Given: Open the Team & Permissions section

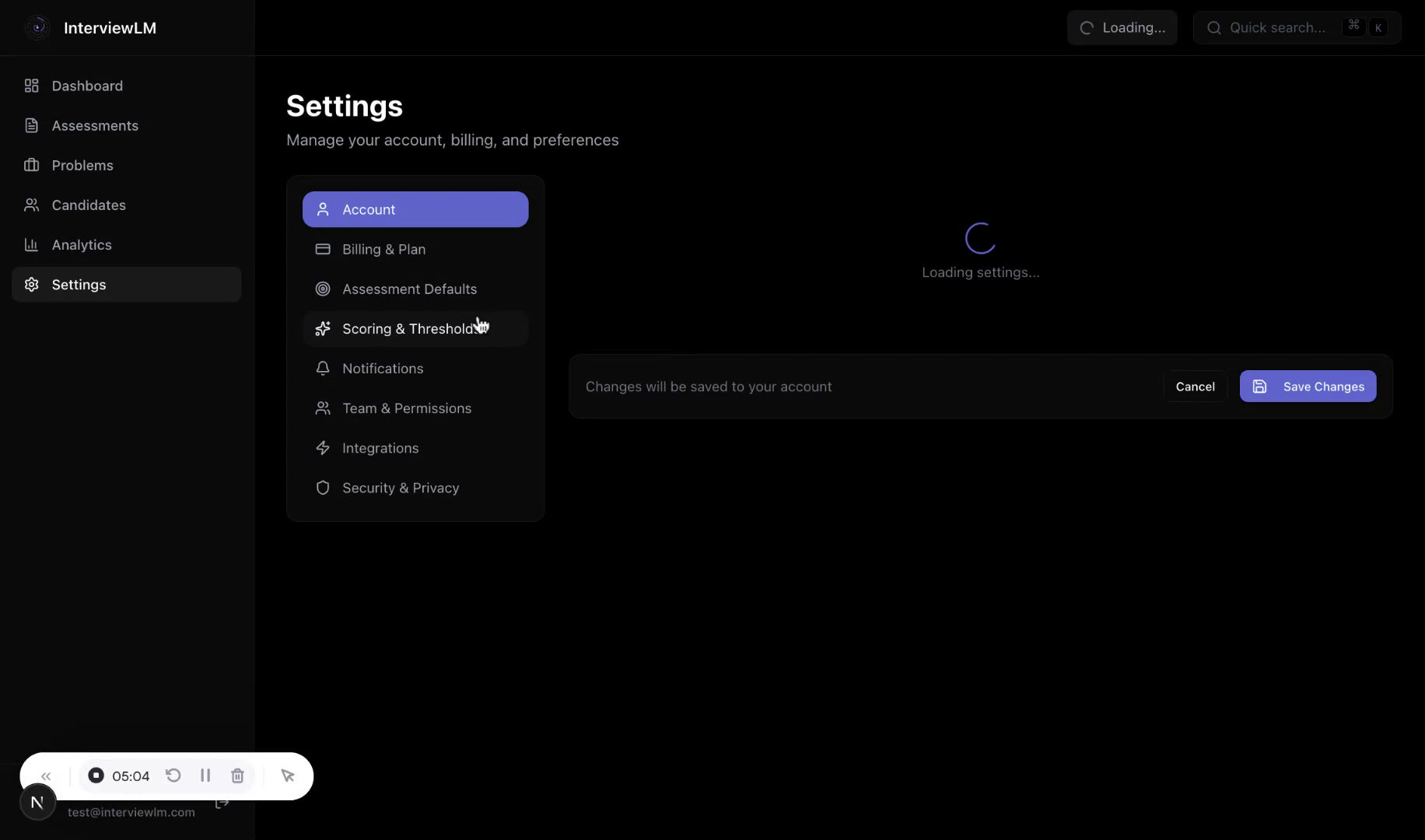Looking at the screenshot, I should click(415, 408).
